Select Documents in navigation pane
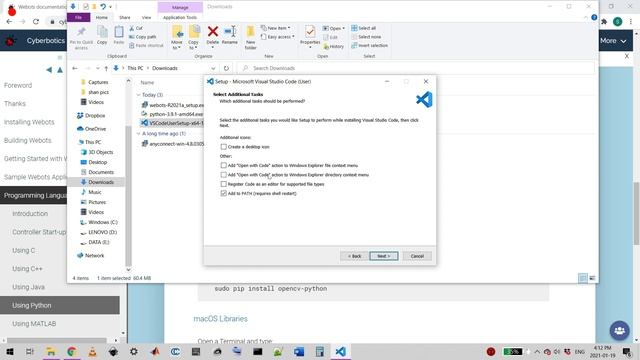The height and width of the screenshot is (360, 640). point(97,172)
